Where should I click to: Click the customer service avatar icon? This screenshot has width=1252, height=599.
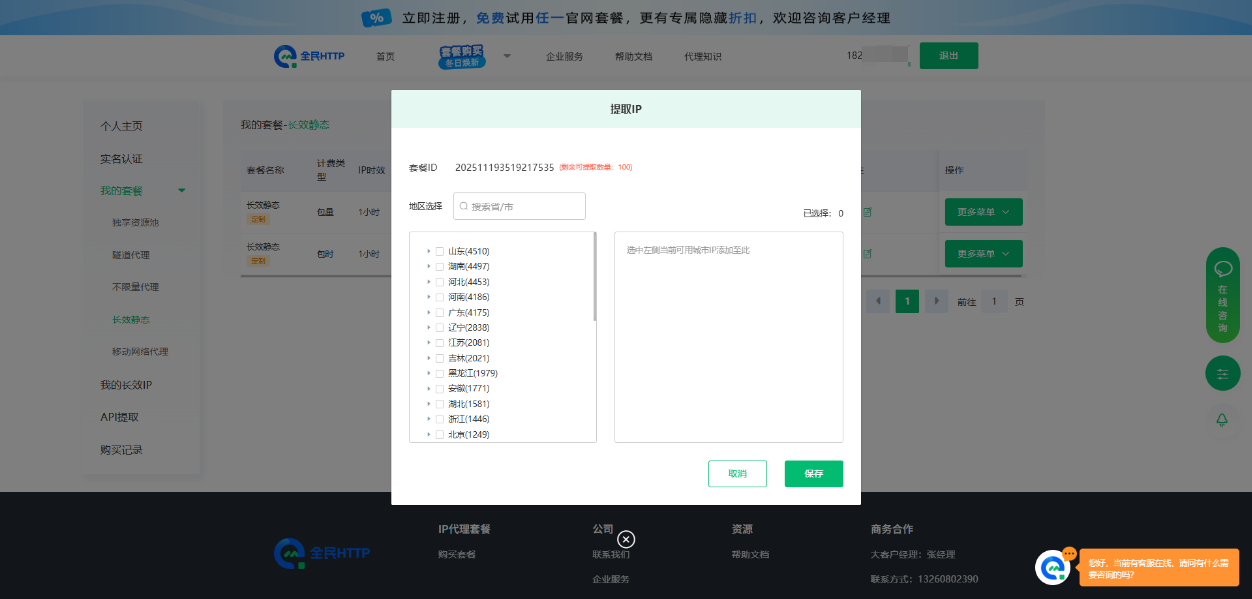(x=1052, y=567)
